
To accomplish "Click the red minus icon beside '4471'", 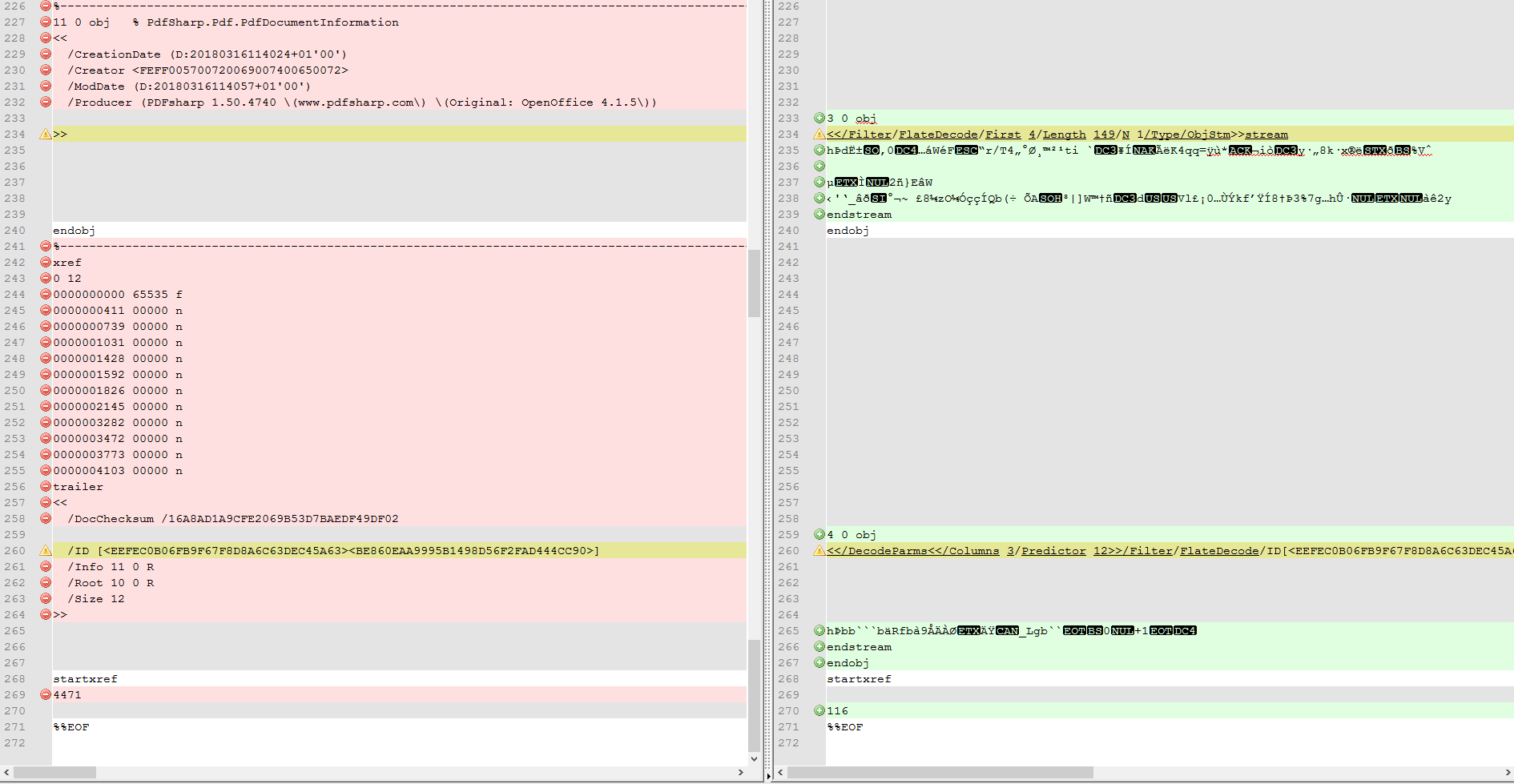I will pyautogui.click(x=46, y=694).
